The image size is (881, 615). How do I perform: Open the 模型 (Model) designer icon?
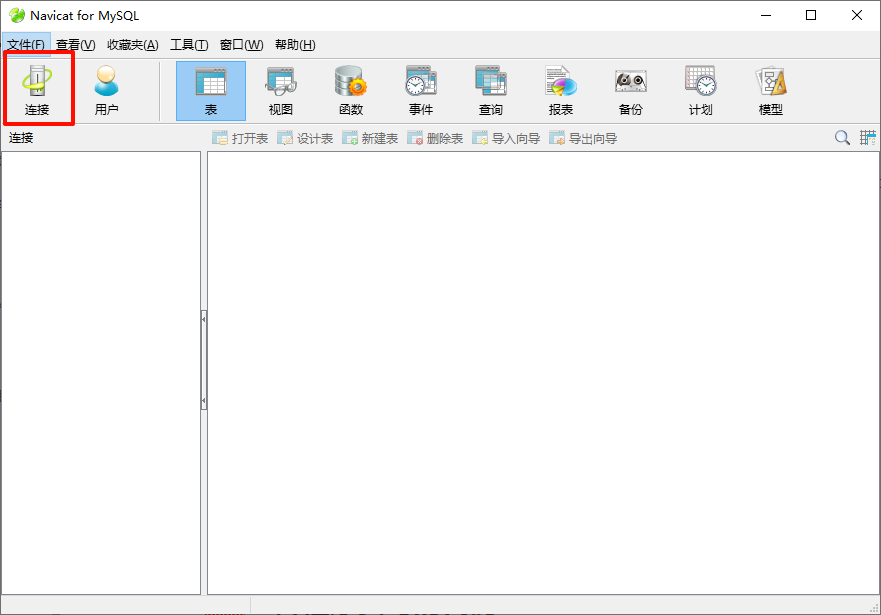pos(770,90)
